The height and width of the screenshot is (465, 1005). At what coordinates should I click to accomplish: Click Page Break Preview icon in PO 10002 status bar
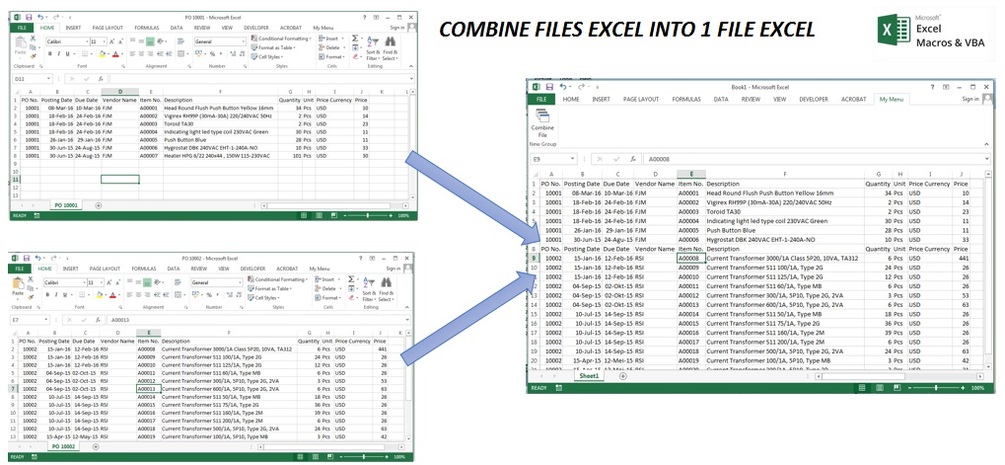coord(329,457)
